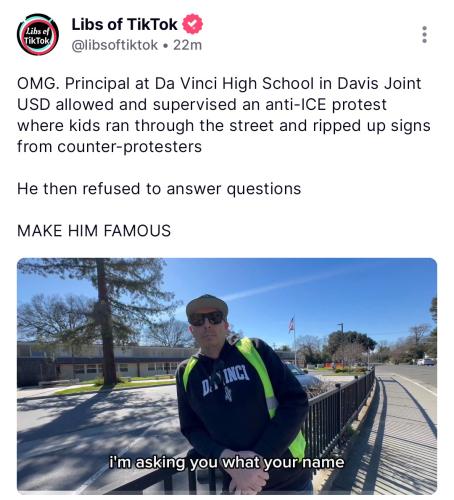
Task: Open the three-dot post options menu
Action: point(424,34)
